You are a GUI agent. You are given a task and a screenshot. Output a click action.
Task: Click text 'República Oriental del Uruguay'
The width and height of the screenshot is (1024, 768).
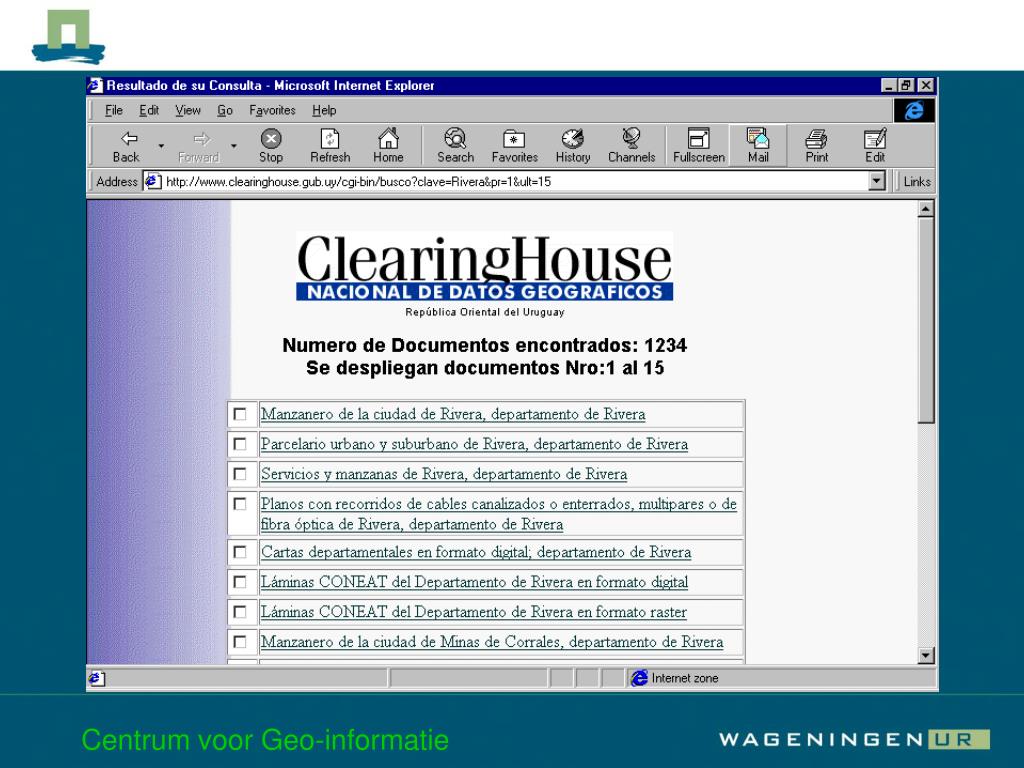point(485,312)
